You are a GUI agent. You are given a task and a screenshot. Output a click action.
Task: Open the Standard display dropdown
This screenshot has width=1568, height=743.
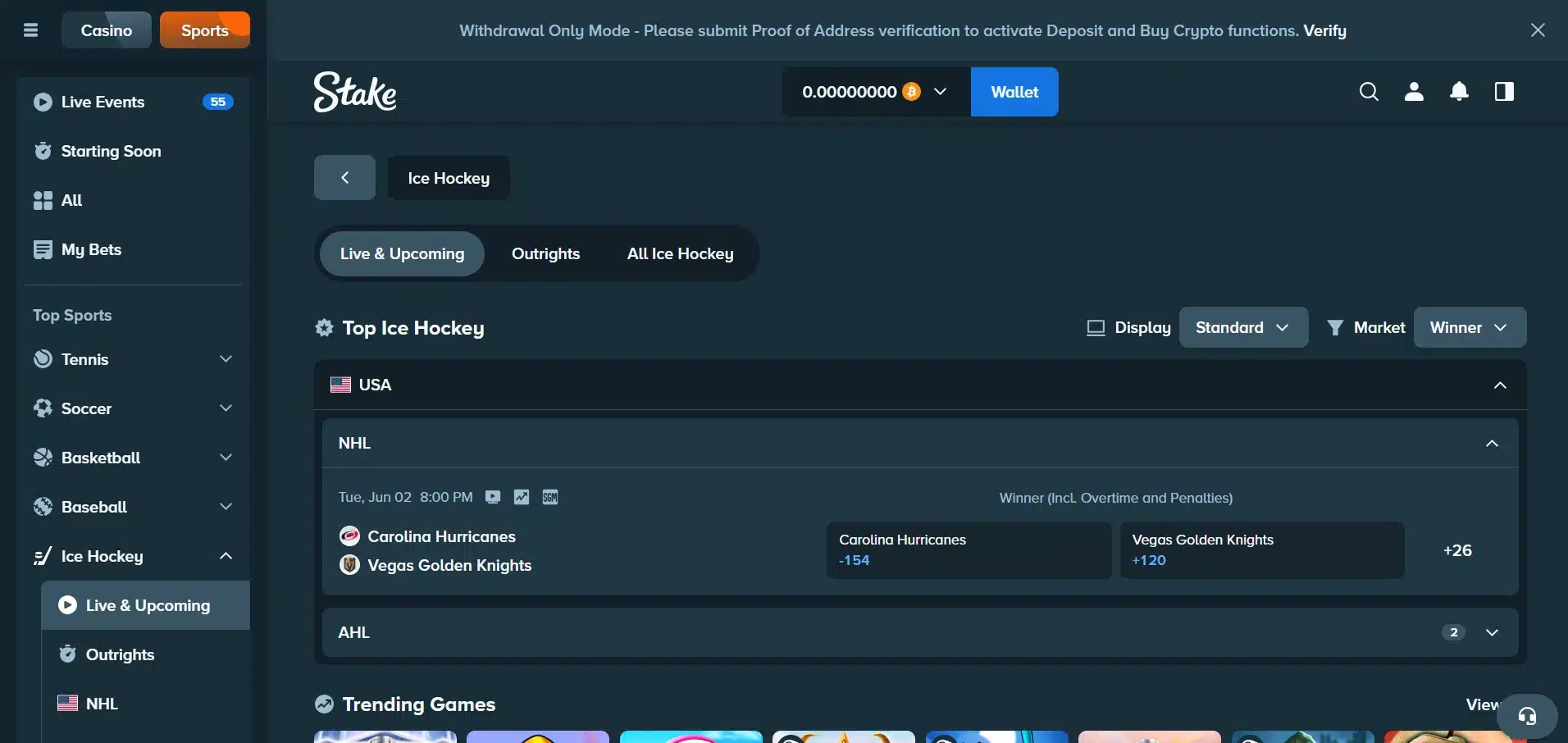(1243, 327)
